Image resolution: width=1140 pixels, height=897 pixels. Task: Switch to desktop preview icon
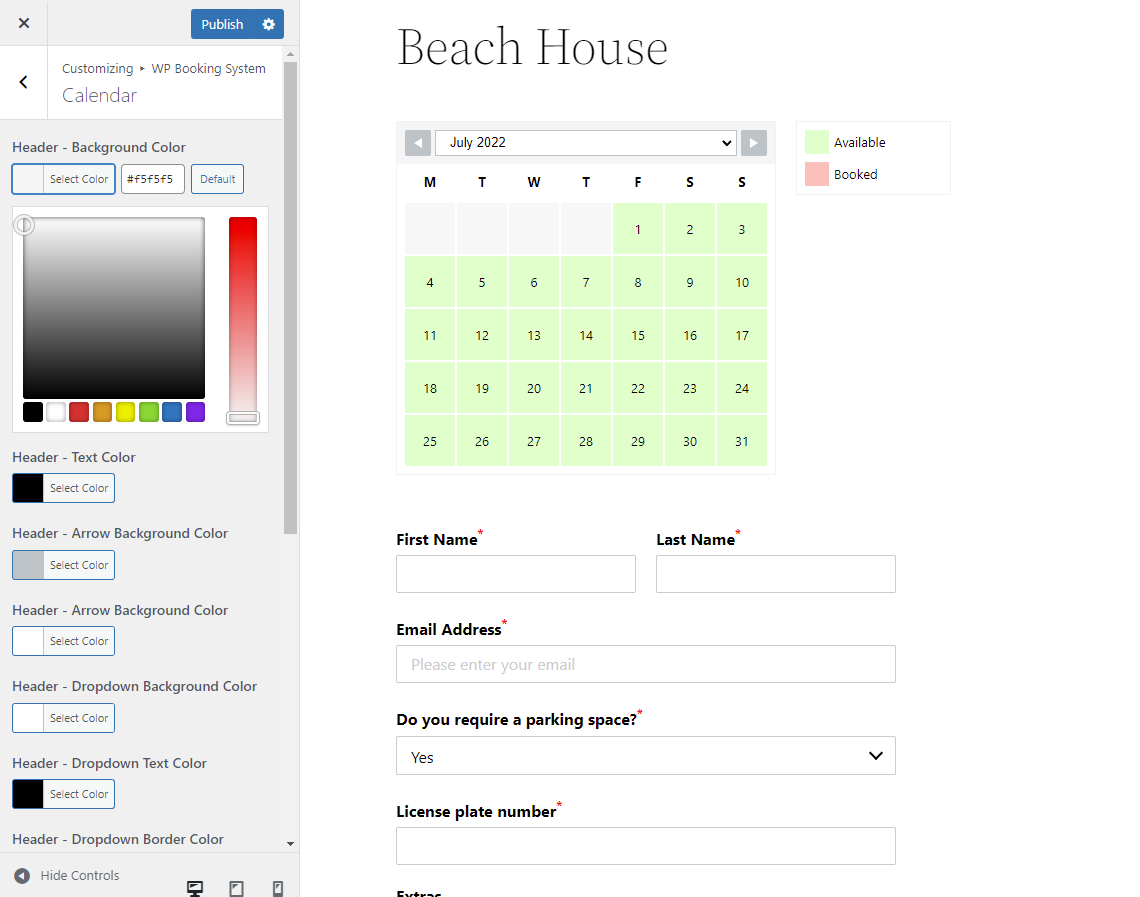[x=195, y=888]
